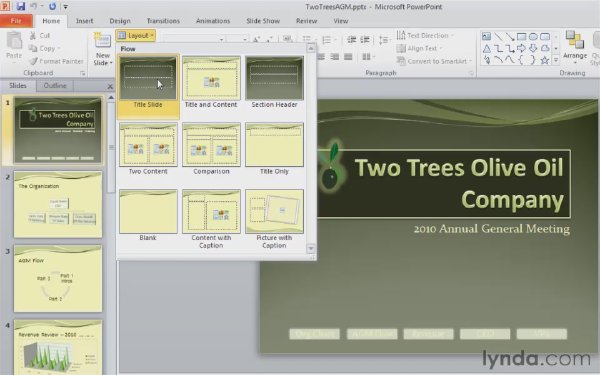Open the File tab
Image resolution: width=600 pixels, height=375 pixels.
[16, 21]
